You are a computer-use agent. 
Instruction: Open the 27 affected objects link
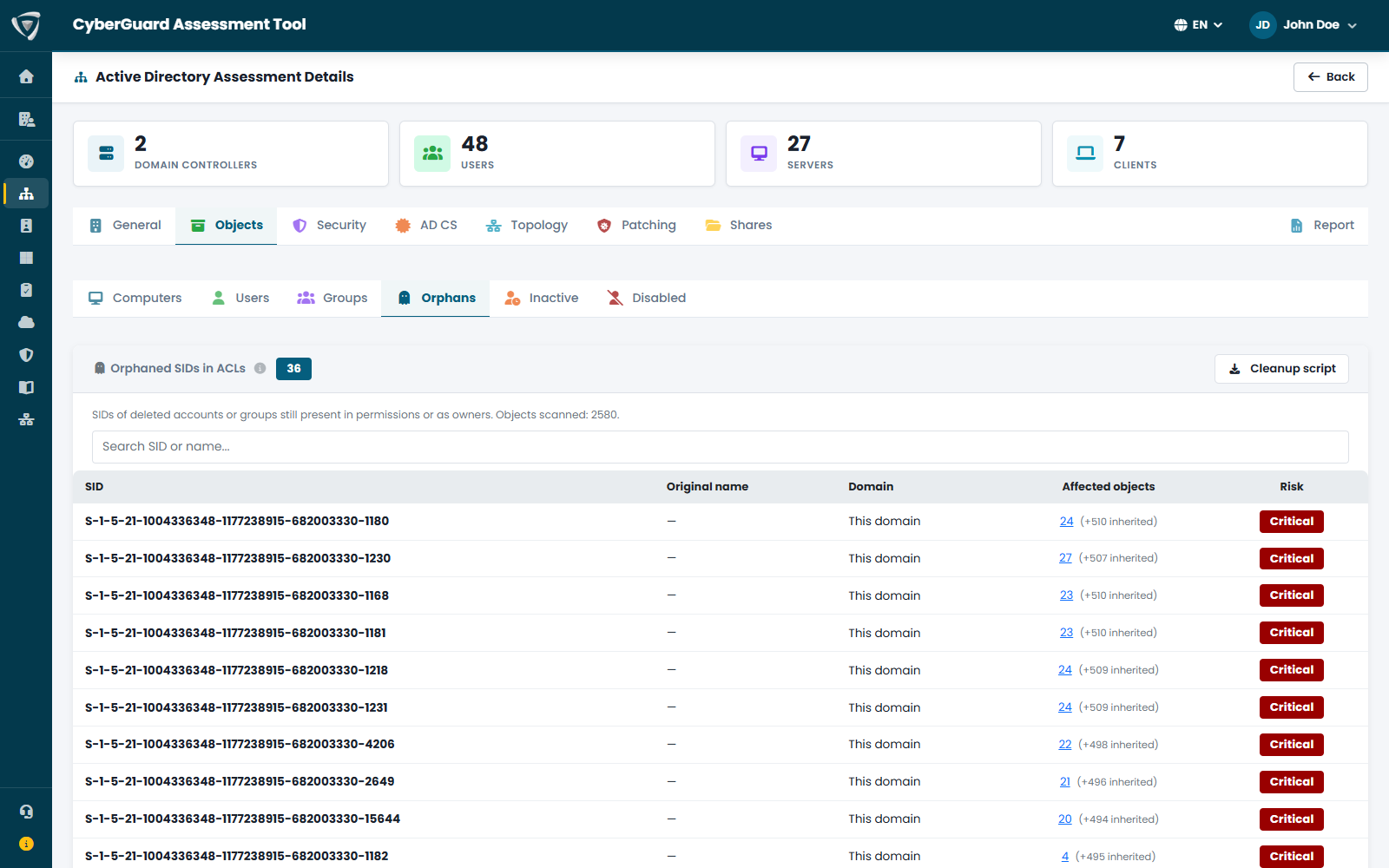pos(1065,558)
